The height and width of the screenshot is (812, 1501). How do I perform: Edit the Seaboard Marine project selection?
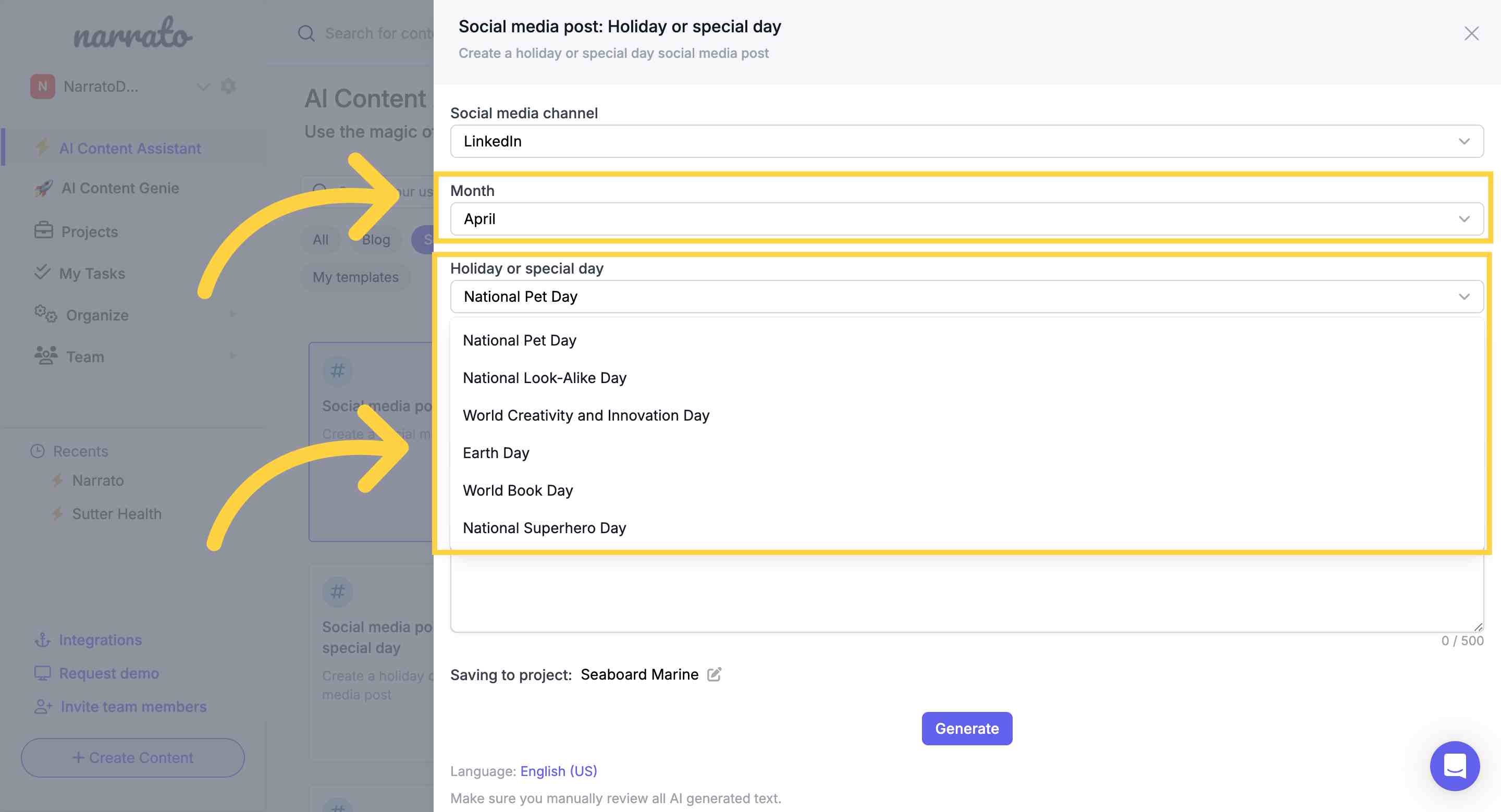715,674
